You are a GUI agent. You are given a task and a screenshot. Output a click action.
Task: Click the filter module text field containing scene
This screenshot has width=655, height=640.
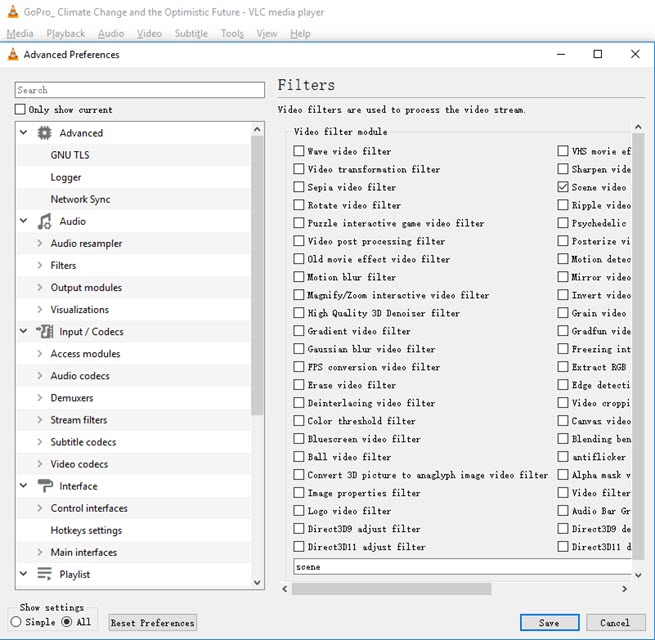462,567
